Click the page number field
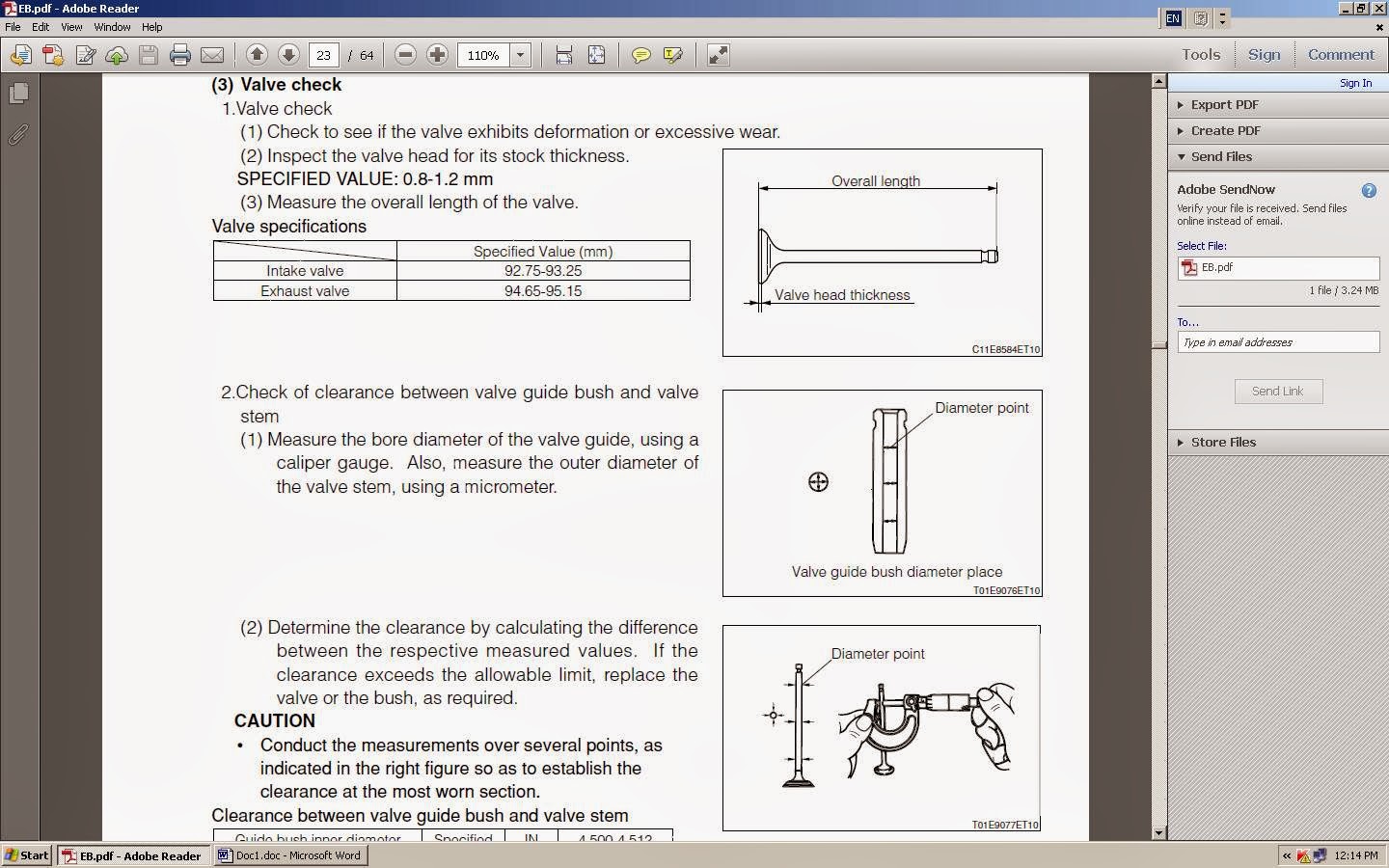Viewport: 1389px width, 868px height. click(323, 55)
